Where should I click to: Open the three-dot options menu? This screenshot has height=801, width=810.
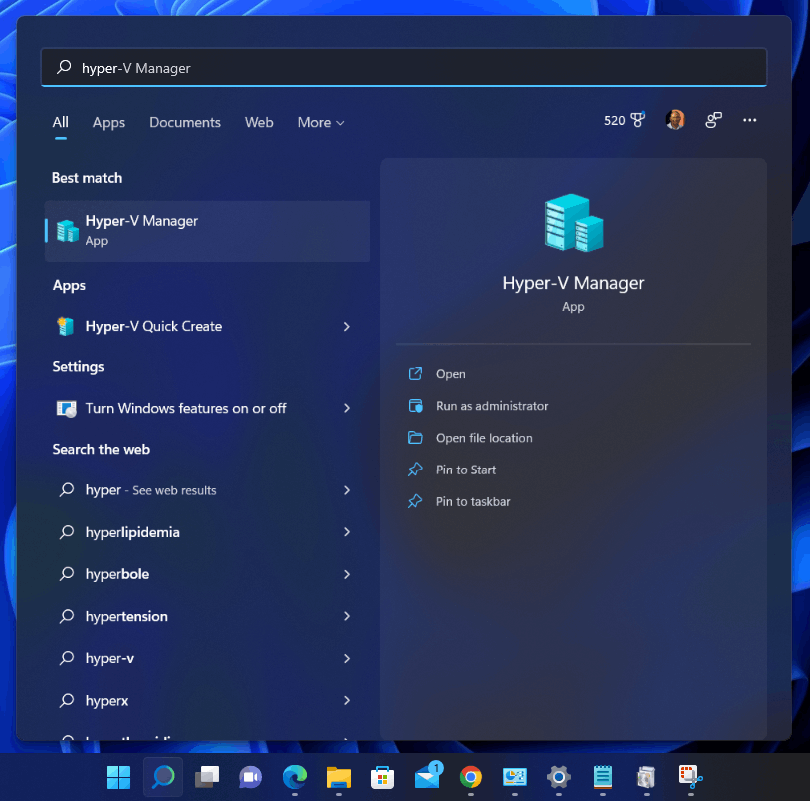click(x=750, y=120)
